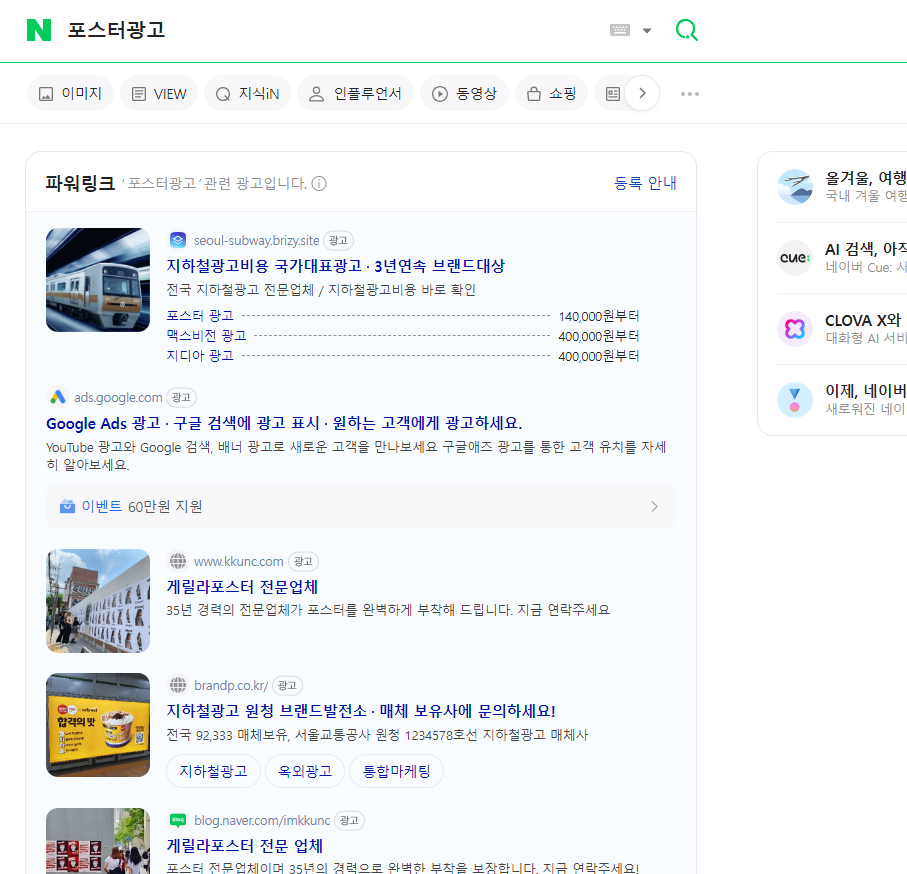The width and height of the screenshot is (907, 874).
Task: Open the 쇼핑 tab
Action: [x=551, y=94]
